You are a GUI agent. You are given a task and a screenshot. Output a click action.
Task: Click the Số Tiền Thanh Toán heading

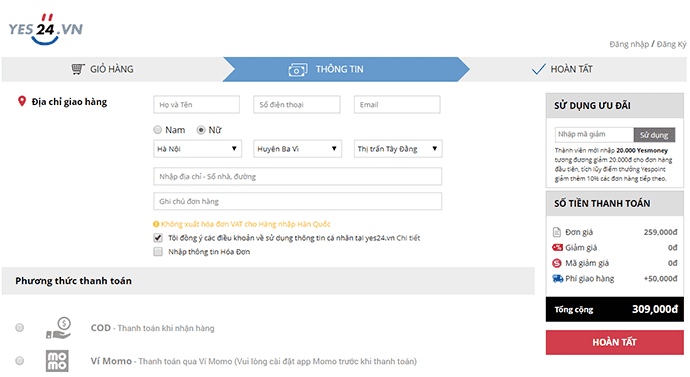[x=602, y=203]
